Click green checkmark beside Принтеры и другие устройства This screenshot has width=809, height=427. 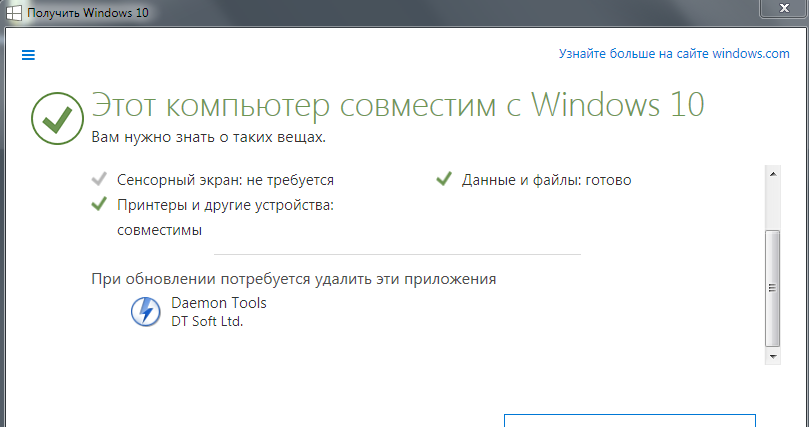point(99,204)
